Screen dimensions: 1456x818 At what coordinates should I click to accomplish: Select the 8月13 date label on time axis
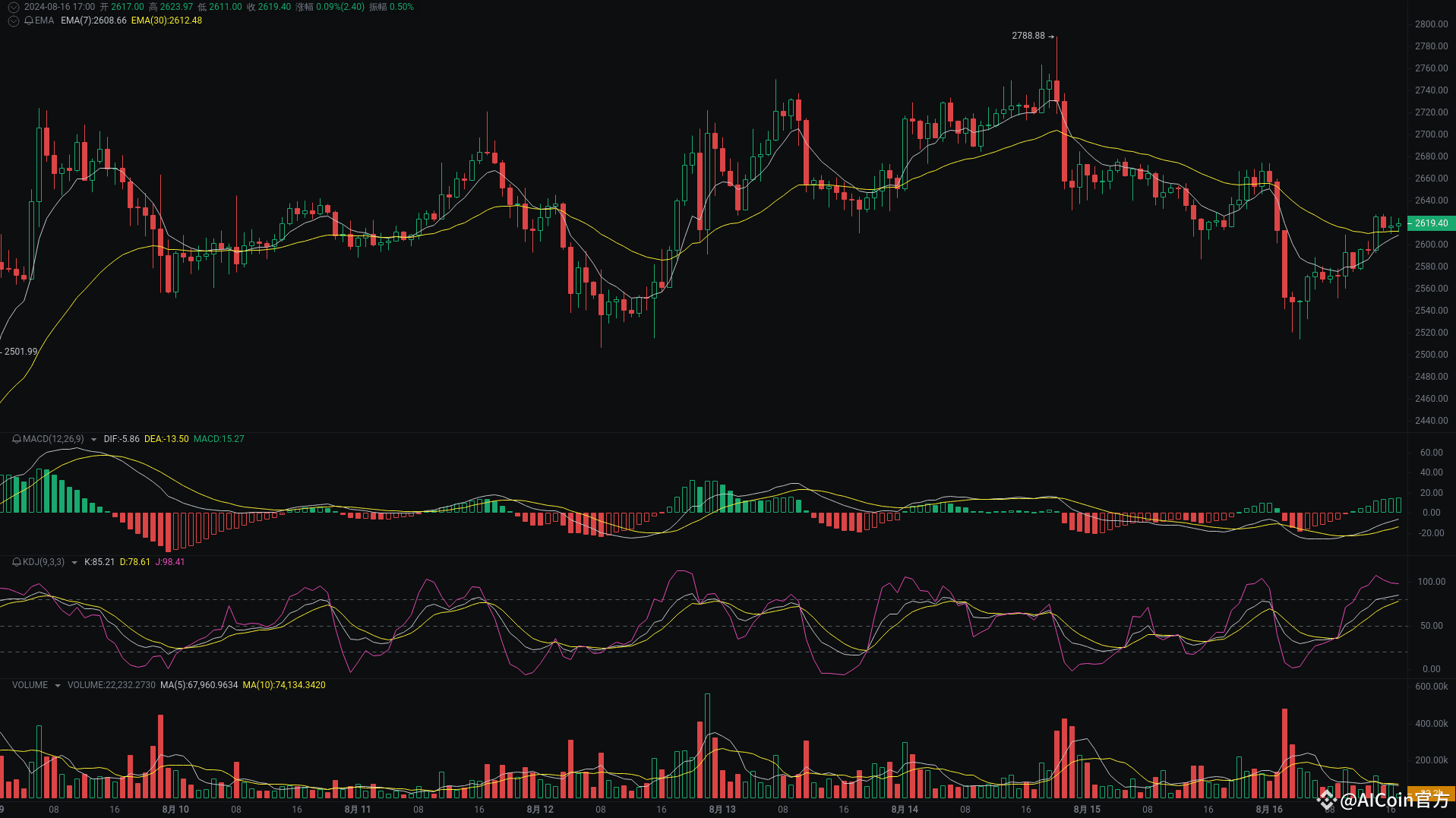point(722,810)
